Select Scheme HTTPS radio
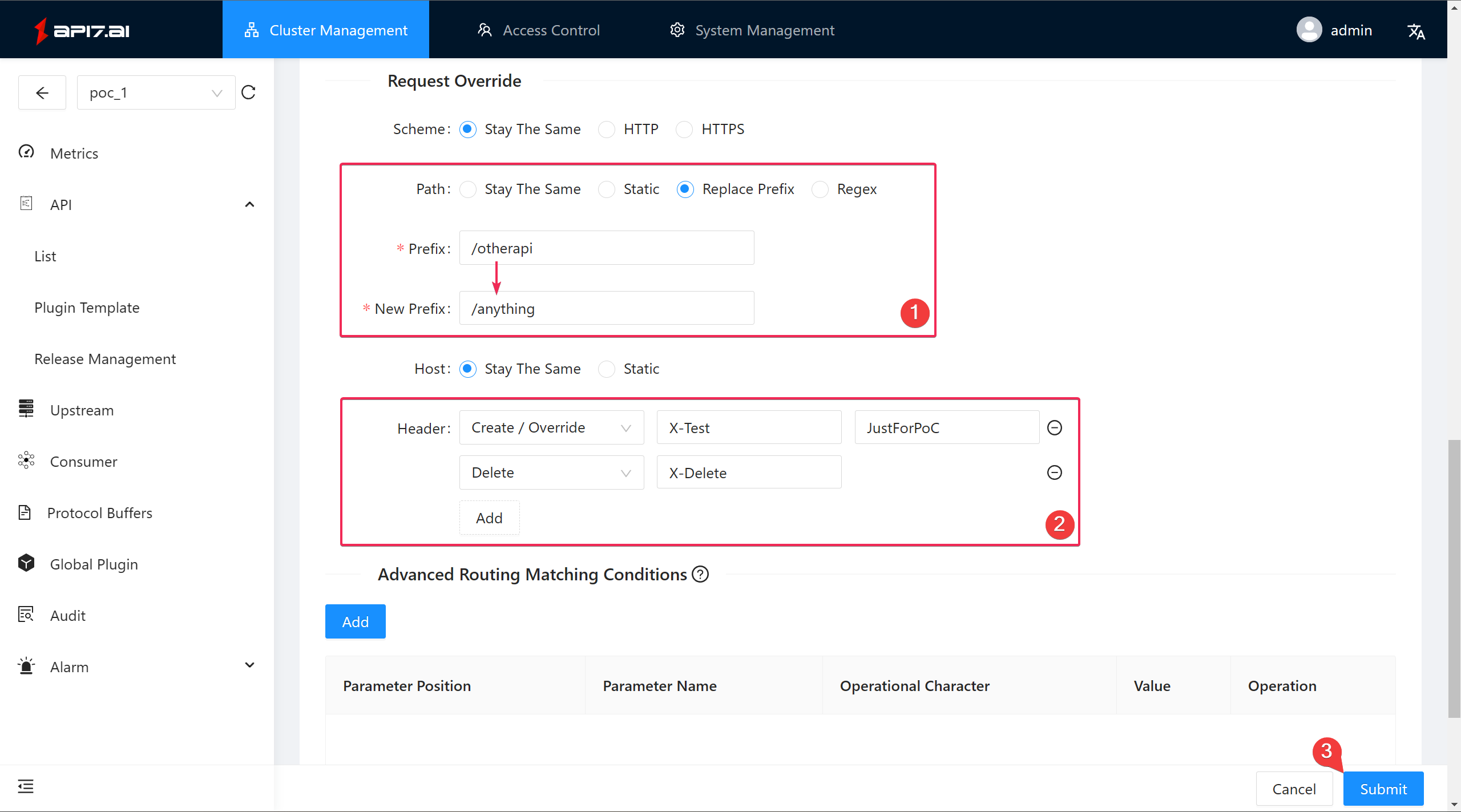Viewport: 1461px width, 812px height. [684, 130]
